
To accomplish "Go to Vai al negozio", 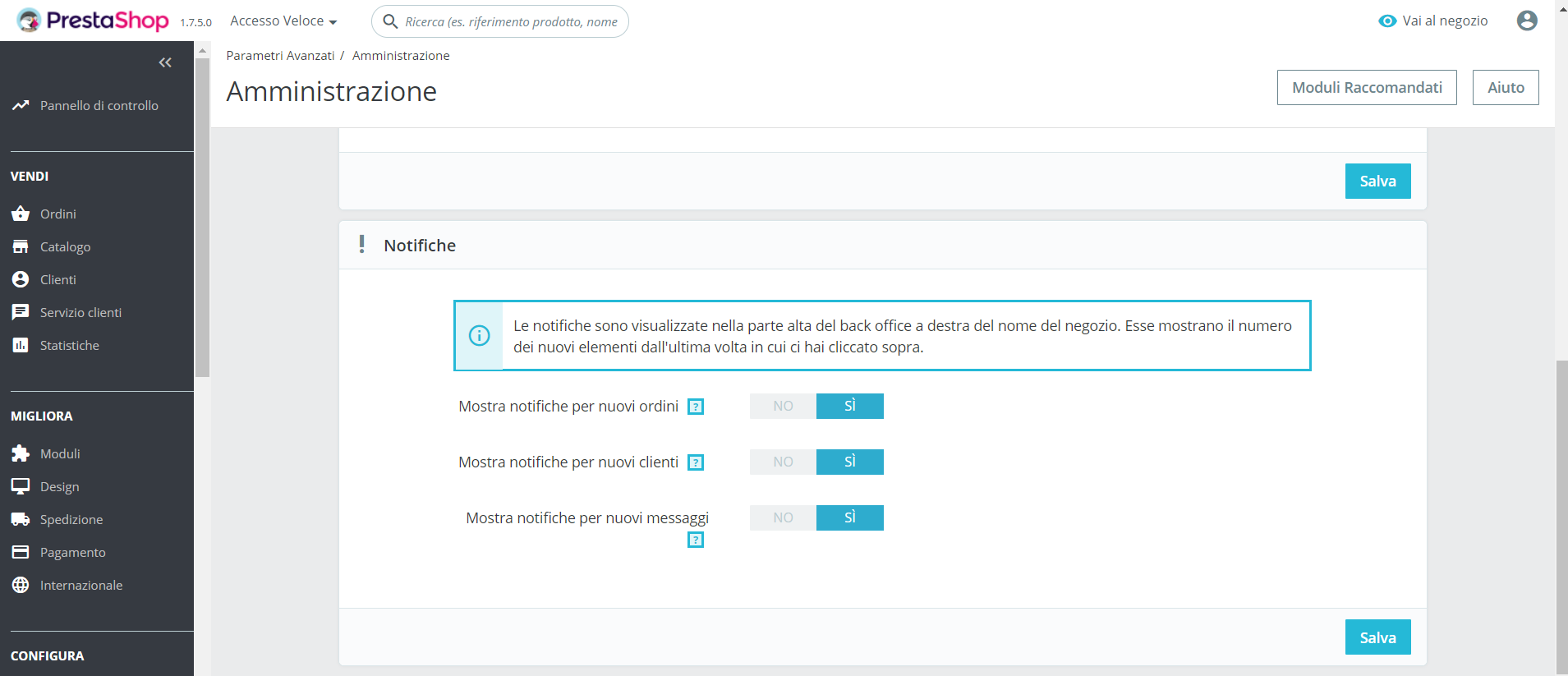I will (x=1433, y=21).
